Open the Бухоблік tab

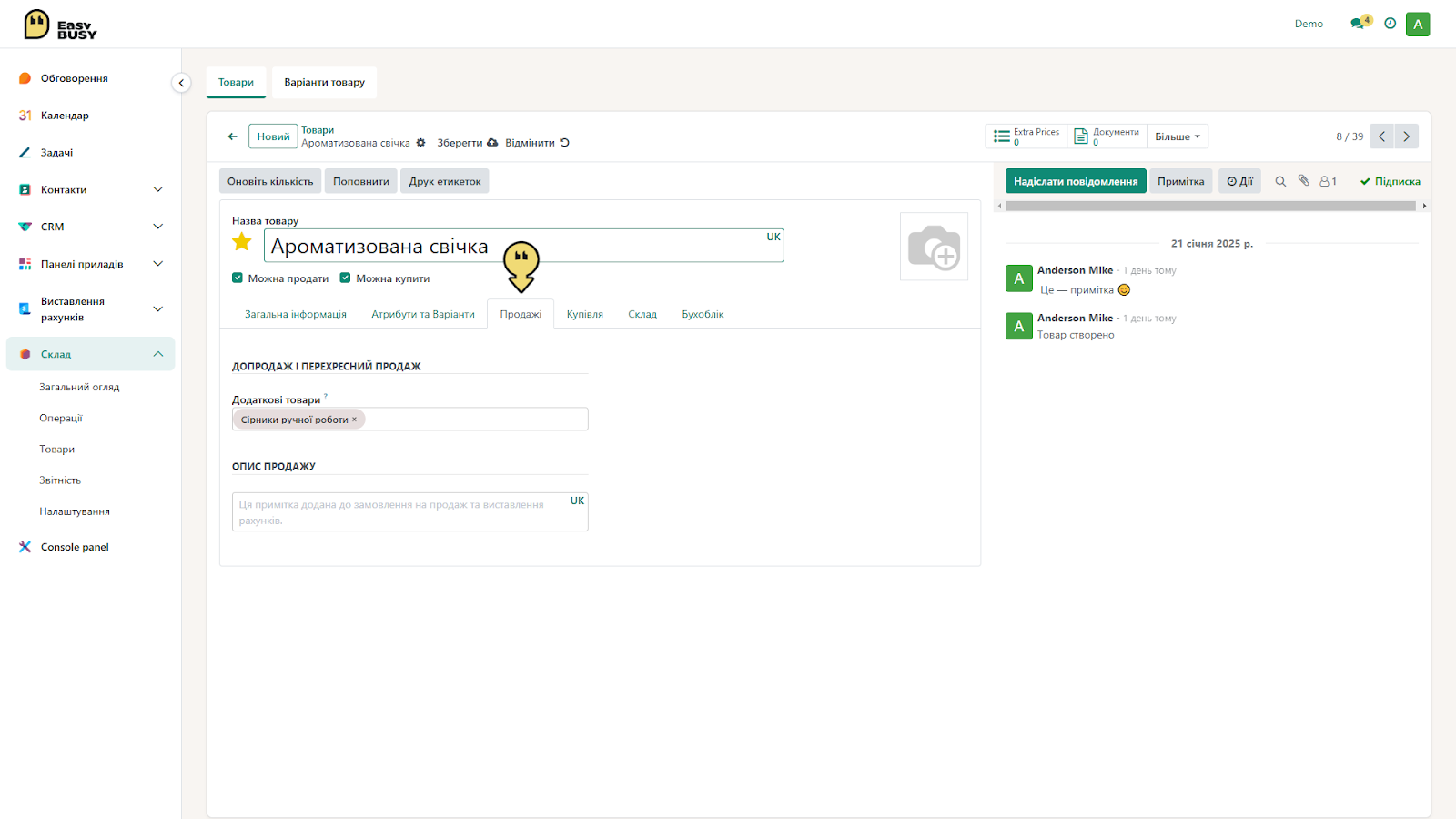pos(703,314)
